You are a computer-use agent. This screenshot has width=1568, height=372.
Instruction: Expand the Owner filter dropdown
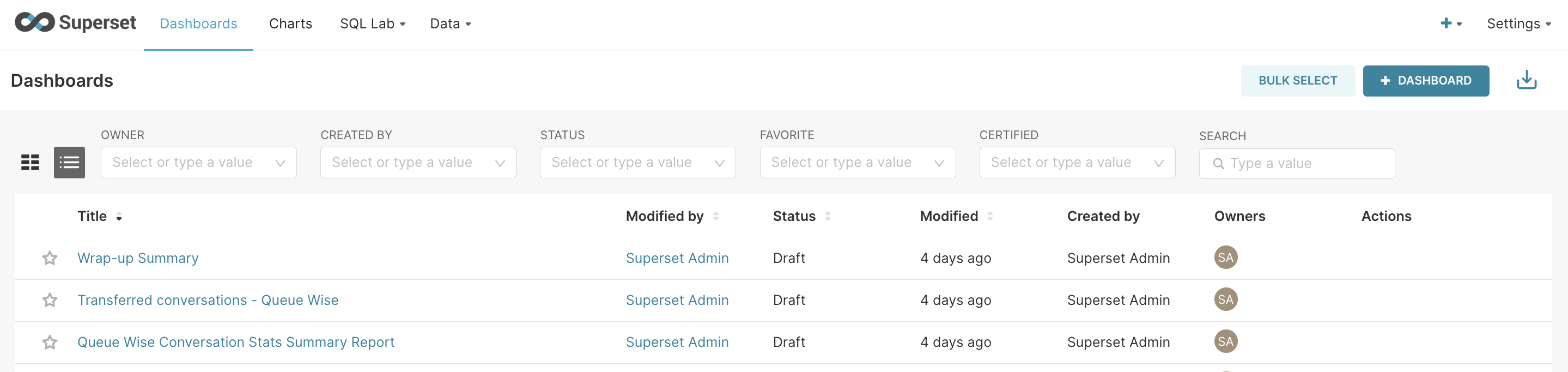point(198,162)
